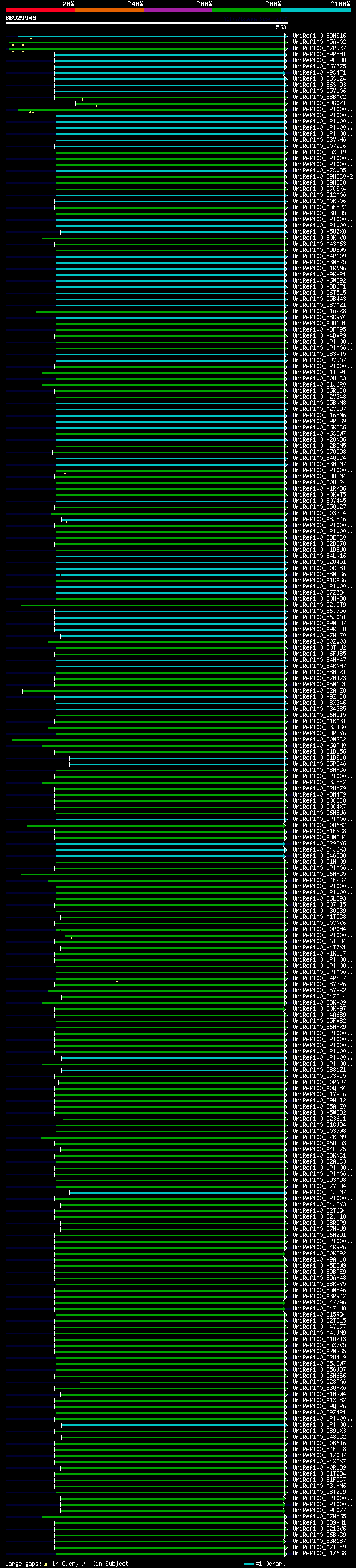Image resolution: width=356 pixels, height=1568 pixels.
Task: Select the UniRef100_A3D6F1 label
Action: point(319,286)
